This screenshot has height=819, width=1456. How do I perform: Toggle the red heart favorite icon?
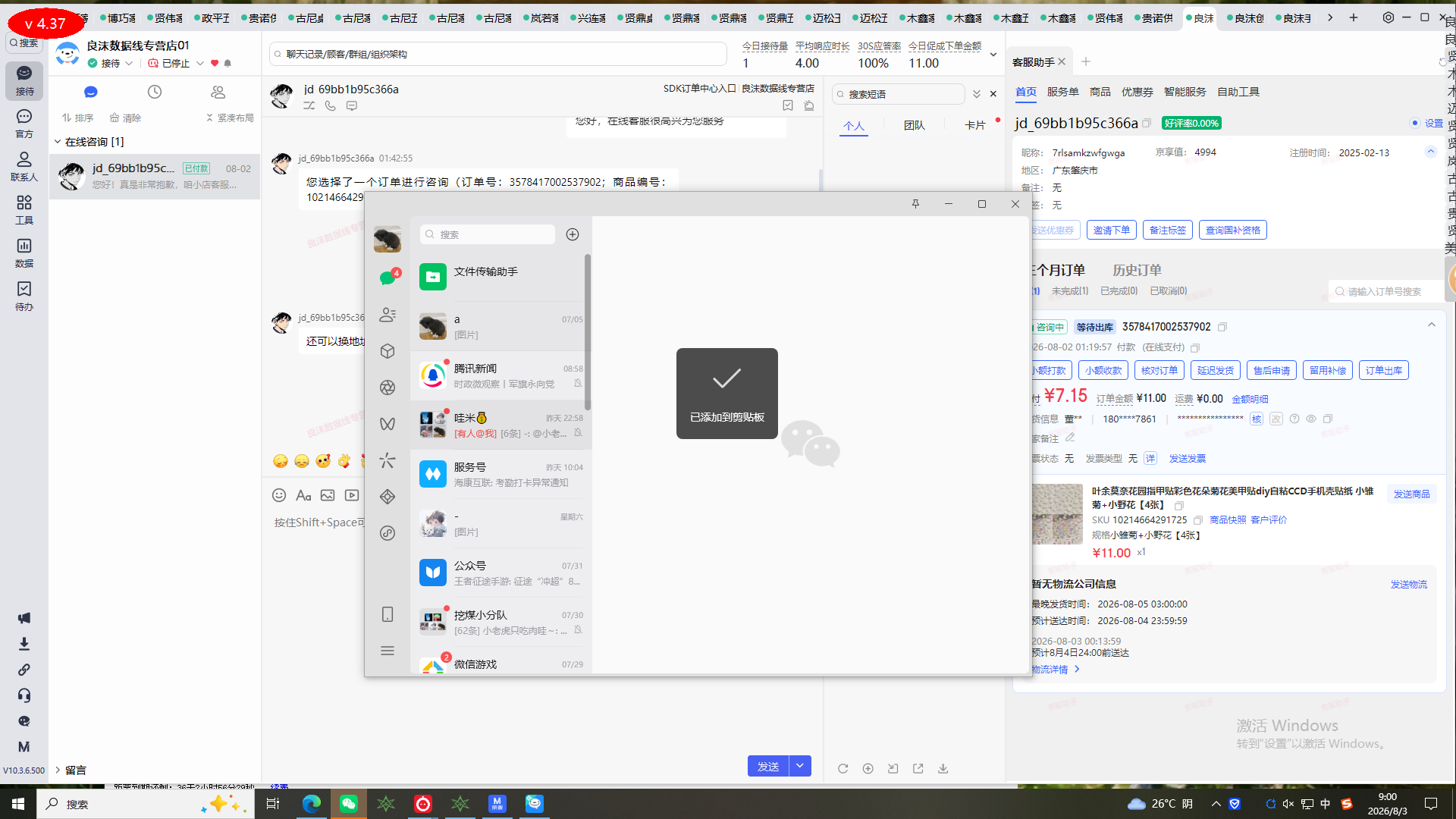[215, 63]
